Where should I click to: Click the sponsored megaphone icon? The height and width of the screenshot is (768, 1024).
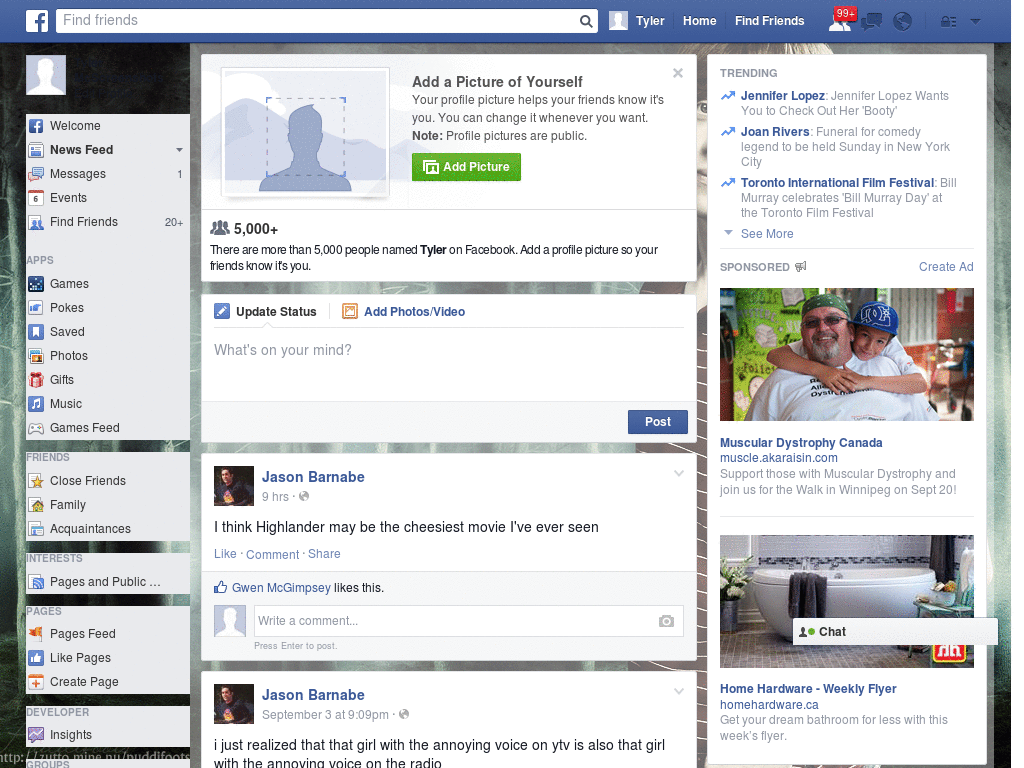click(801, 266)
